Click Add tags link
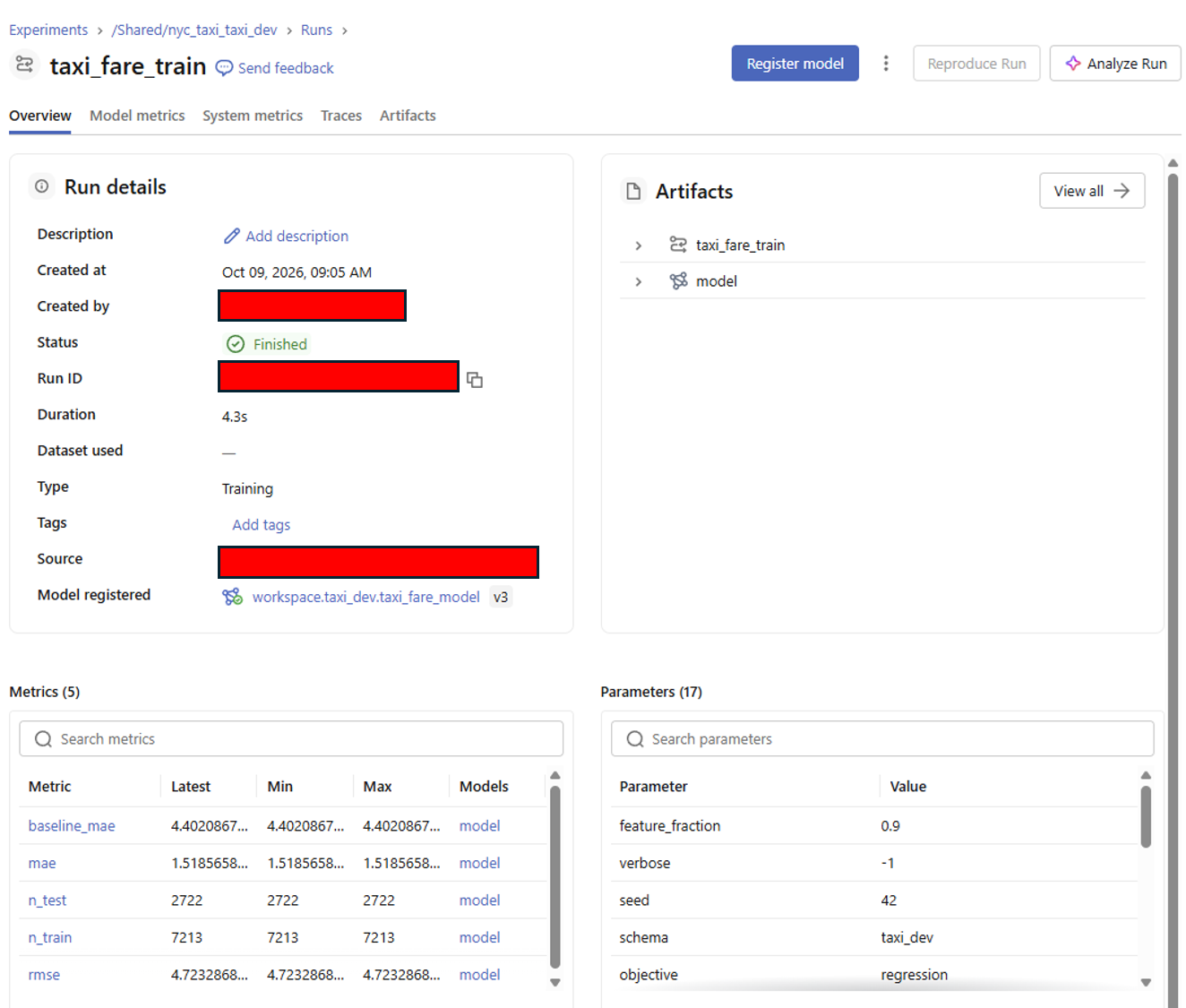This screenshot has width=1186, height=1008. tap(261, 525)
